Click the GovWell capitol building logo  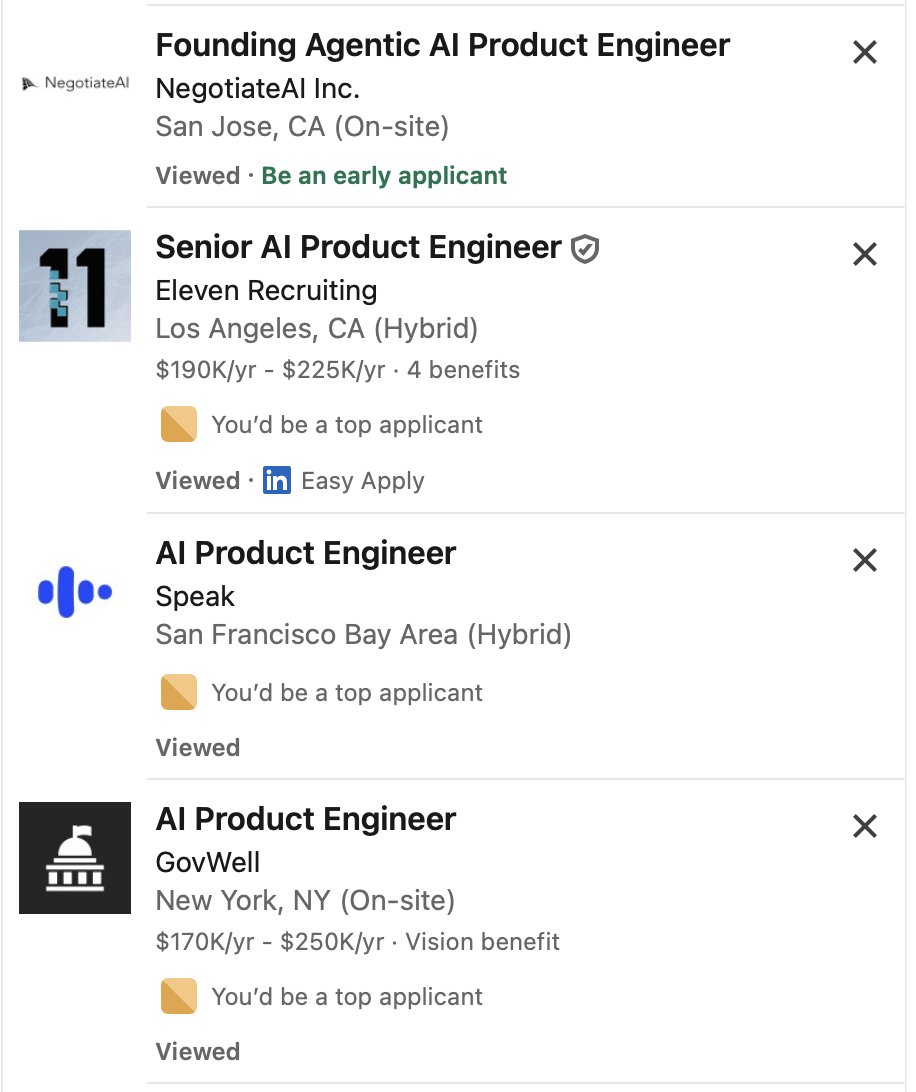[x=75, y=858]
